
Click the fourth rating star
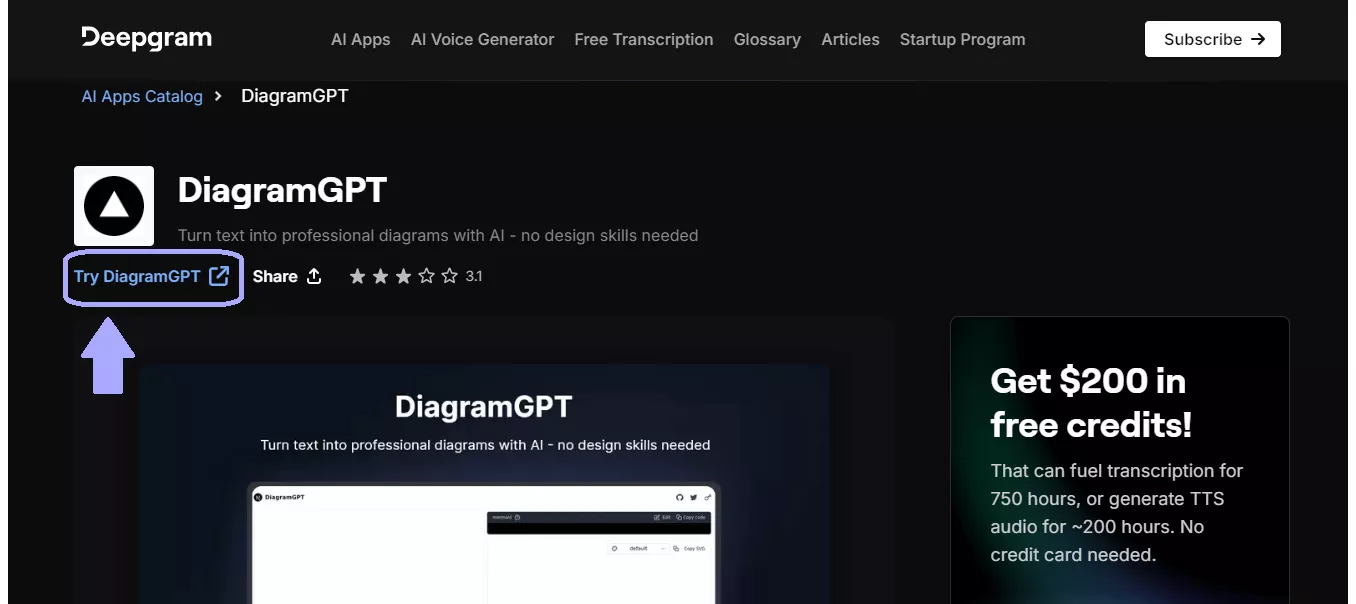click(425, 276)
